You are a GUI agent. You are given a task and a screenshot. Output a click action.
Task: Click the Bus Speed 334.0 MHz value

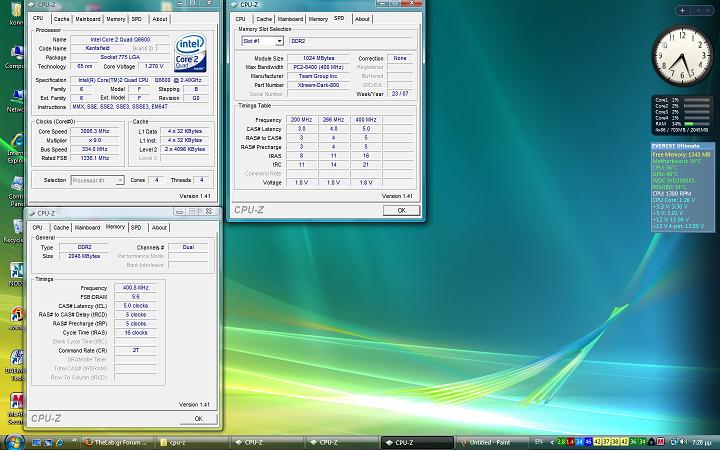pyautogui.click(x=95, y=149)
